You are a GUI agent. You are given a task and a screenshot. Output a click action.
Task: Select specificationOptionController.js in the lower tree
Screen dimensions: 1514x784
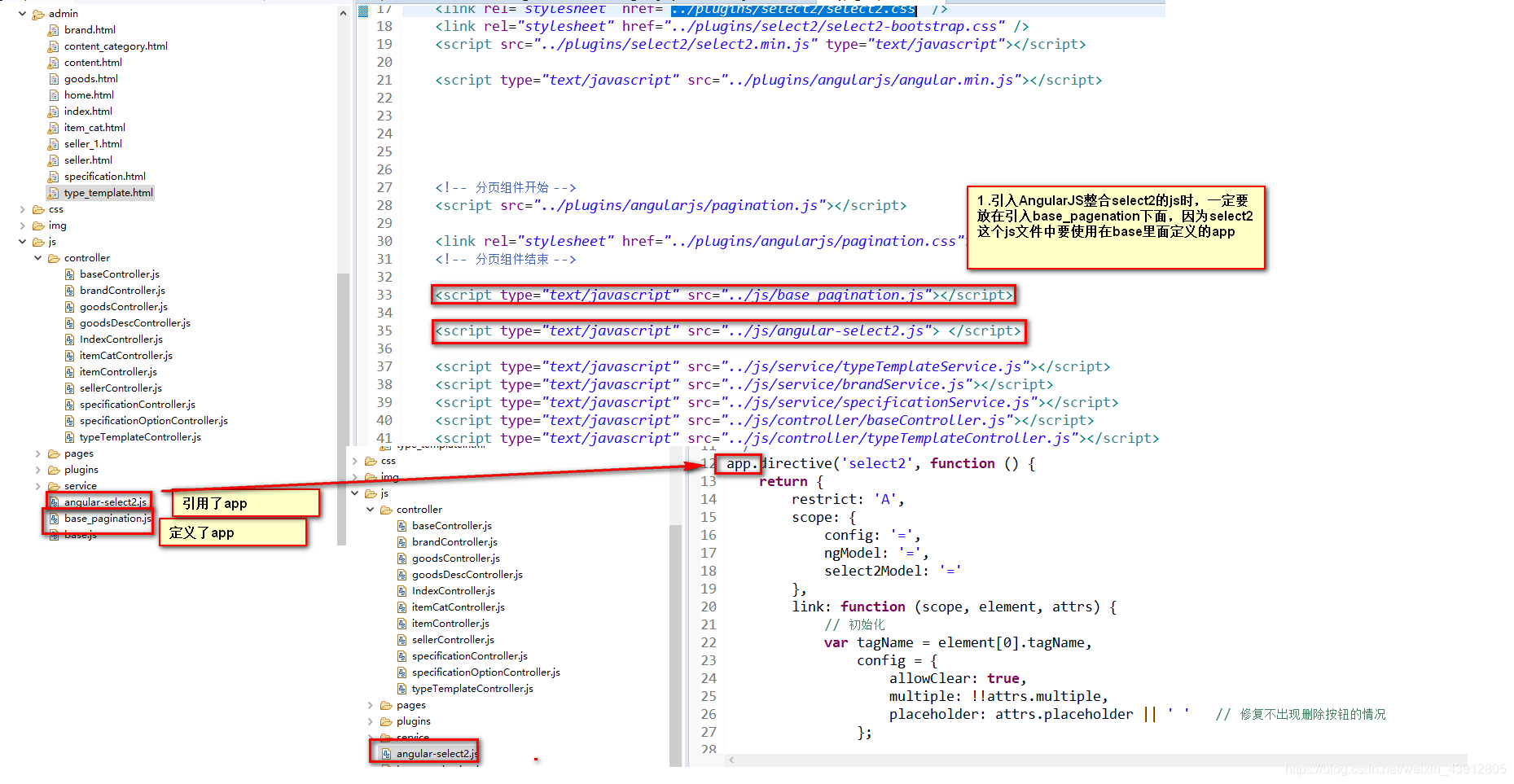486,672
